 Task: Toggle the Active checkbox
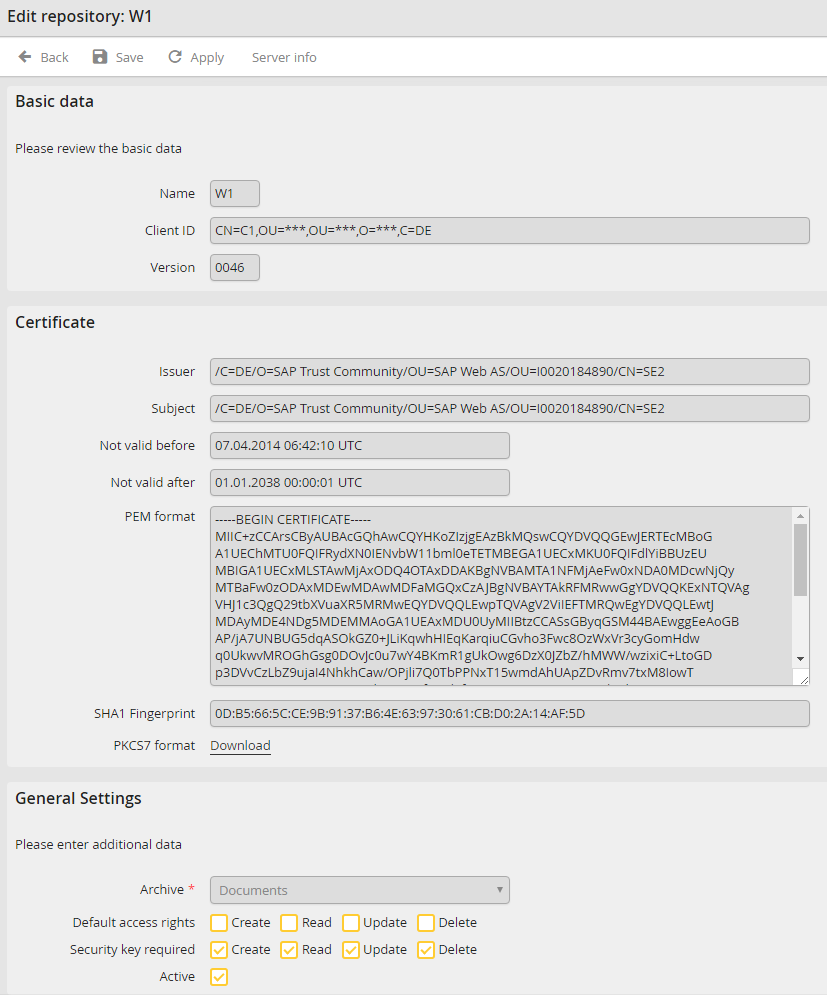tap(219, 977)
